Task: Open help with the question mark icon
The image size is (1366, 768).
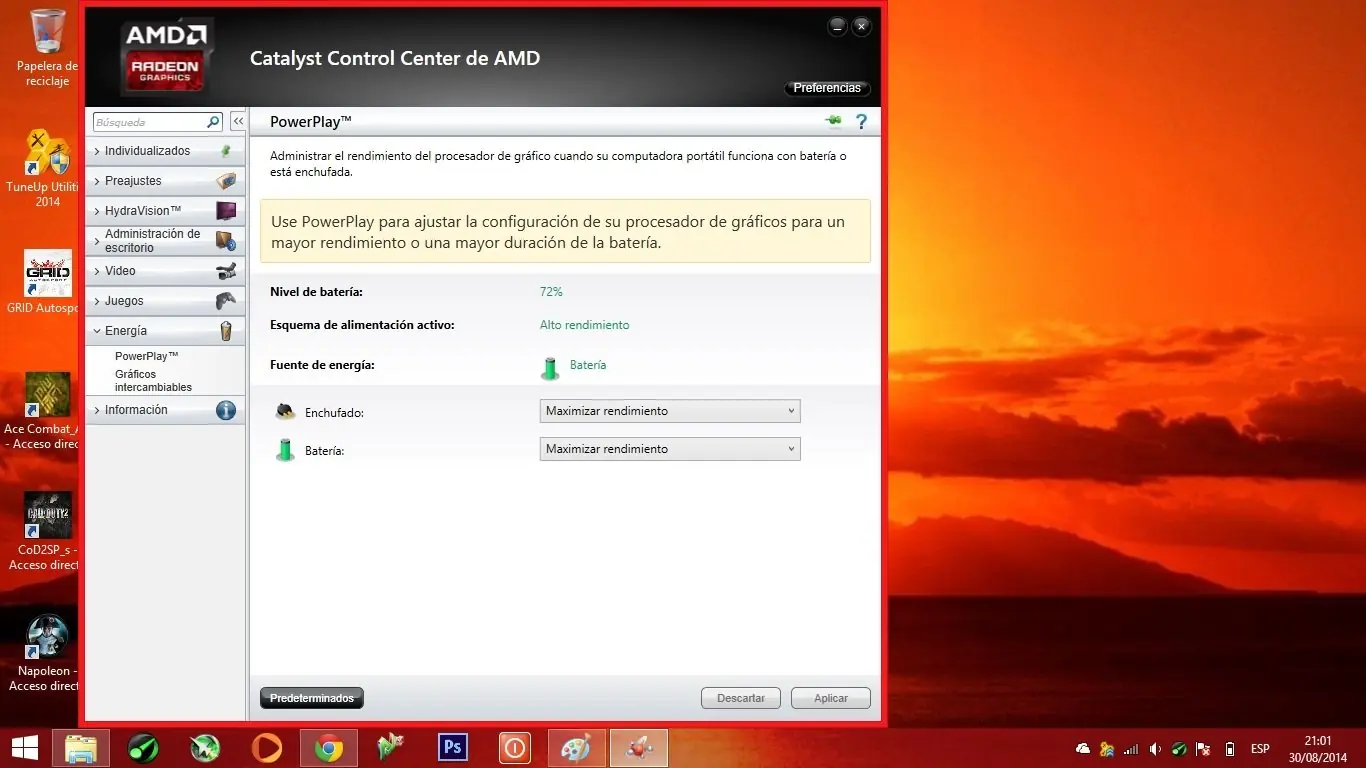Action: 861,122
